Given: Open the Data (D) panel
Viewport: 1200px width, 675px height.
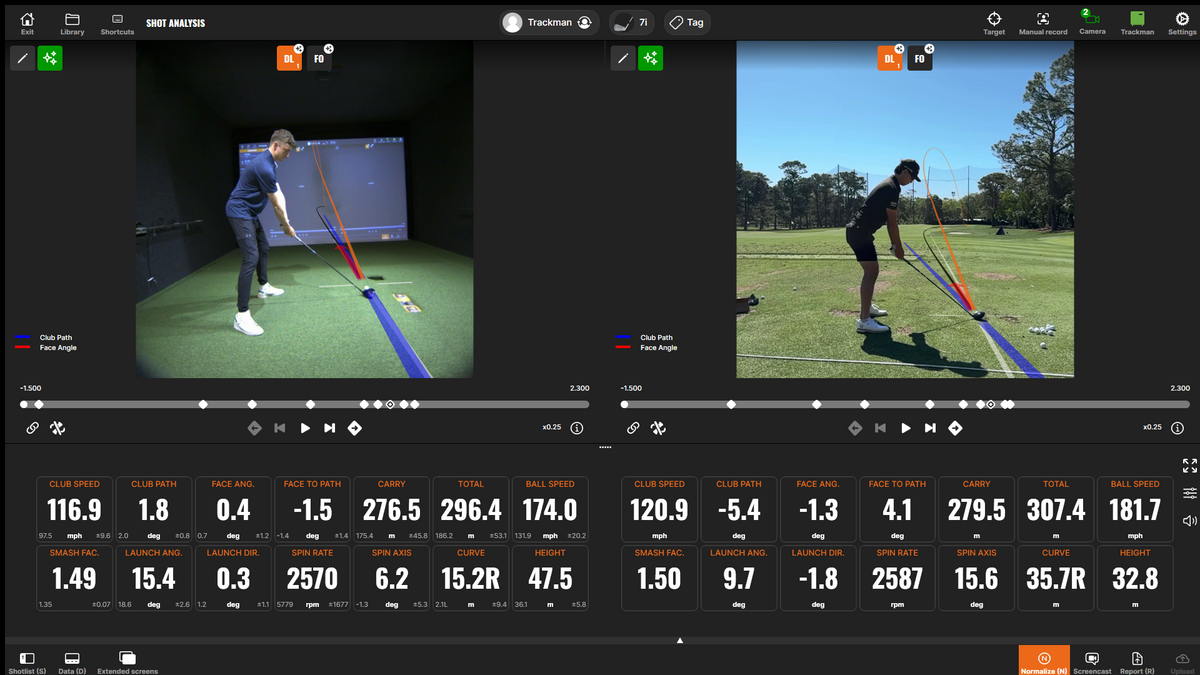Looking at the screenshot, I should [x=72, y=661].
